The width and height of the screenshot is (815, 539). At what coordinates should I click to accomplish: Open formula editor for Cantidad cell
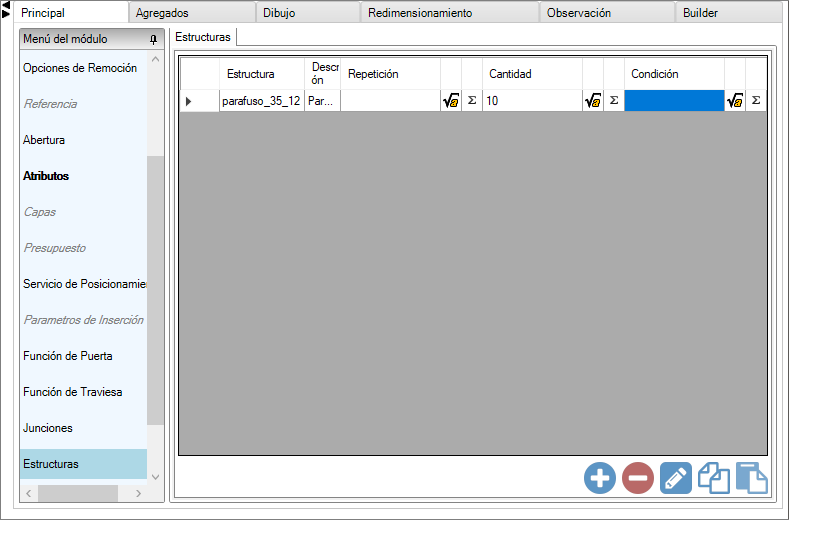(593, 100)
